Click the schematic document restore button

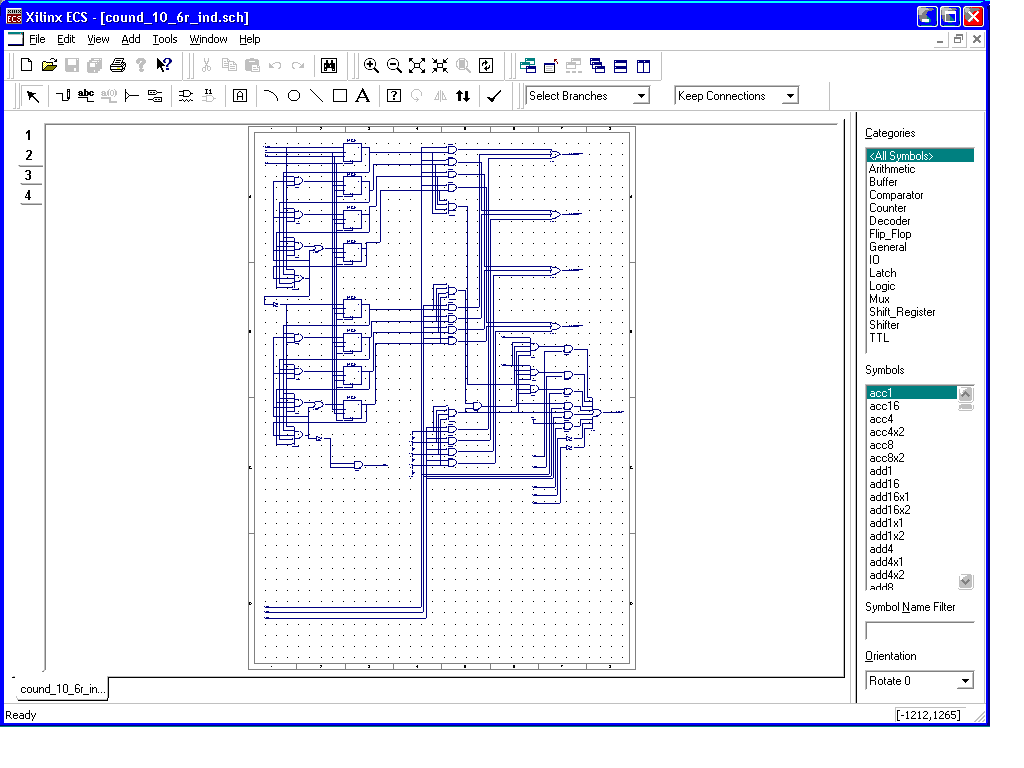(x=958, y=39)
